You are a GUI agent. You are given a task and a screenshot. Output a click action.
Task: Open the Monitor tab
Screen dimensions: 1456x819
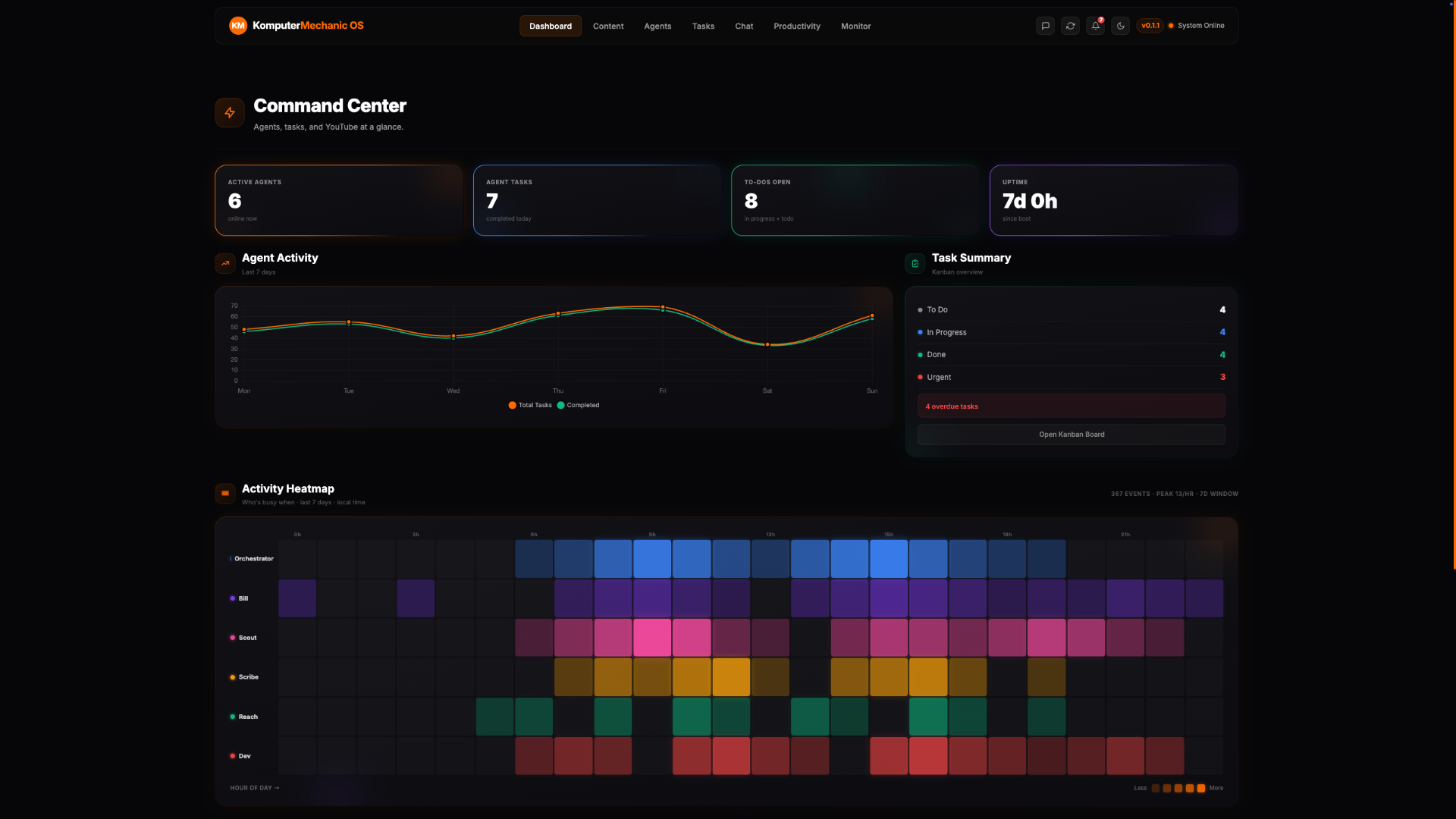point(855,26)
